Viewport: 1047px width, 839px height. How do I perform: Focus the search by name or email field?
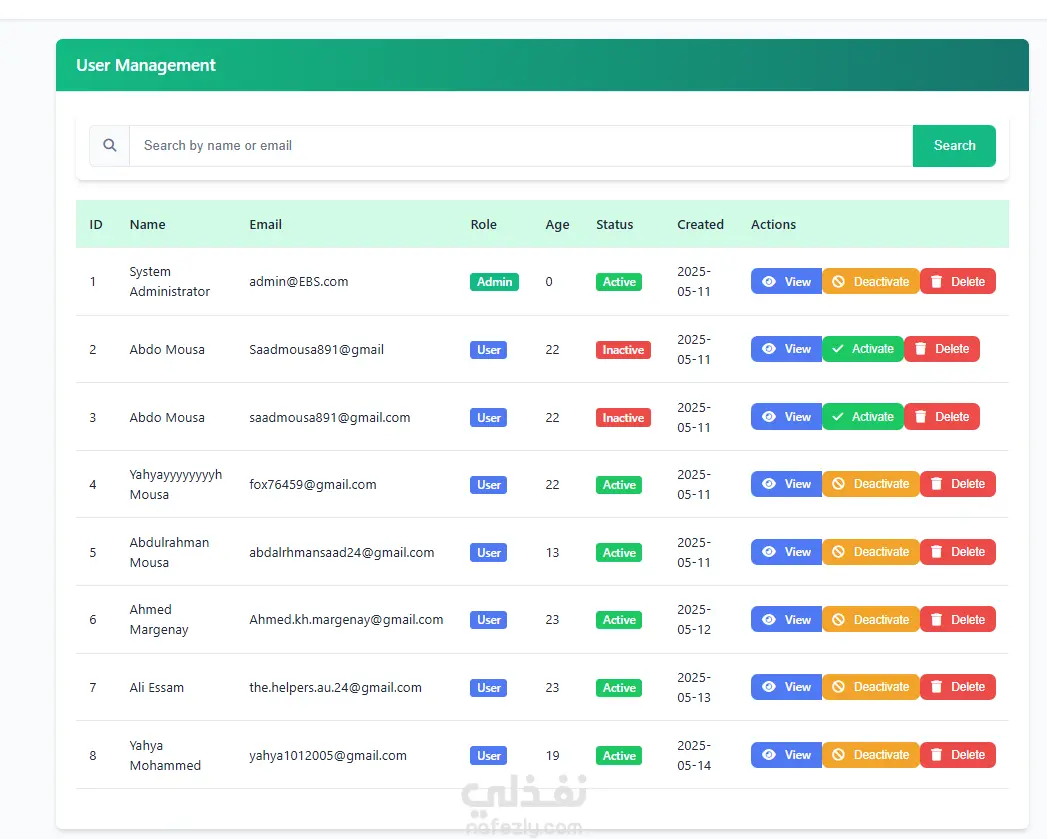pyautogui.click(x=521, y=146)
